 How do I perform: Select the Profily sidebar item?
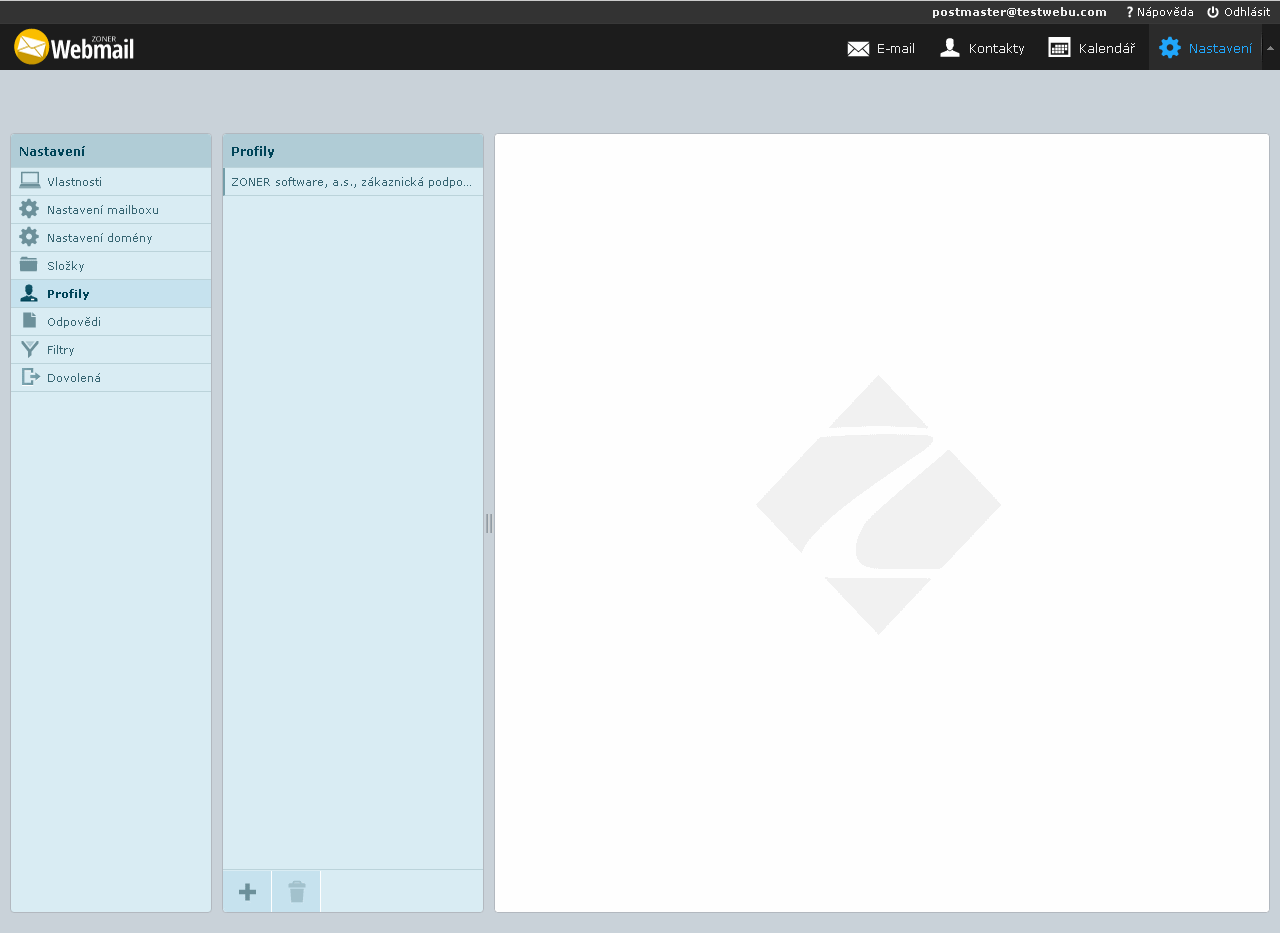click(68, 294)
